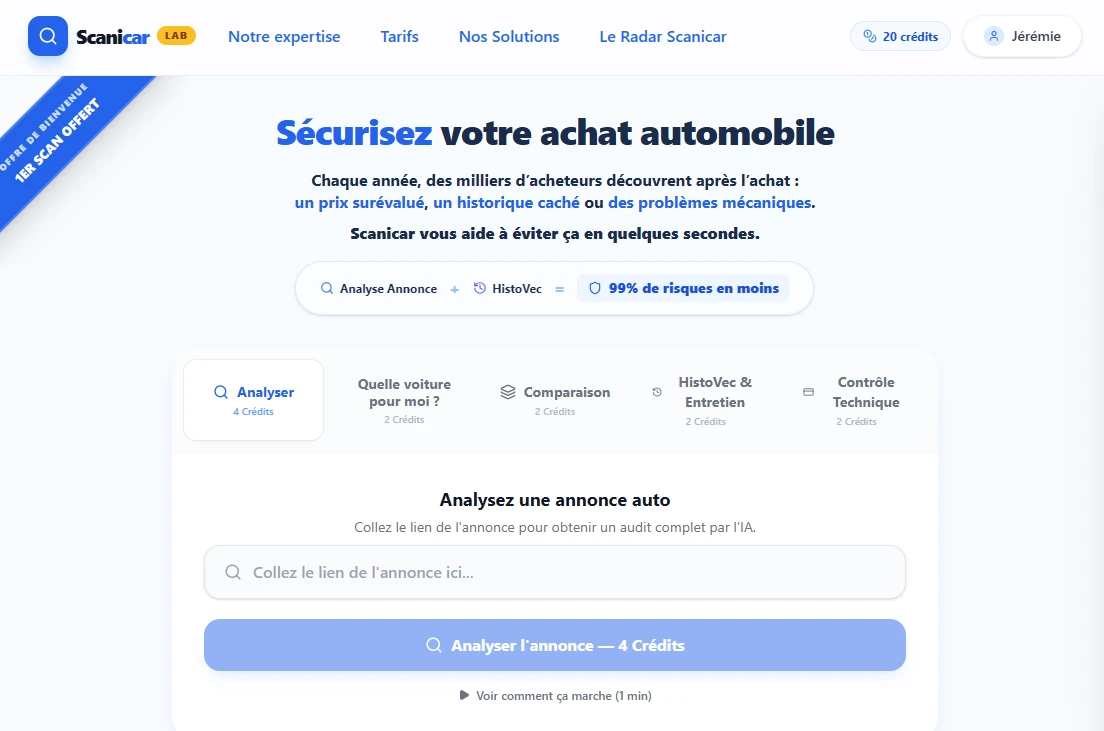This screenshot has width=1104, height=731.
Task: Click the user icon on the Jérémie button
Action: pos(994,35)
